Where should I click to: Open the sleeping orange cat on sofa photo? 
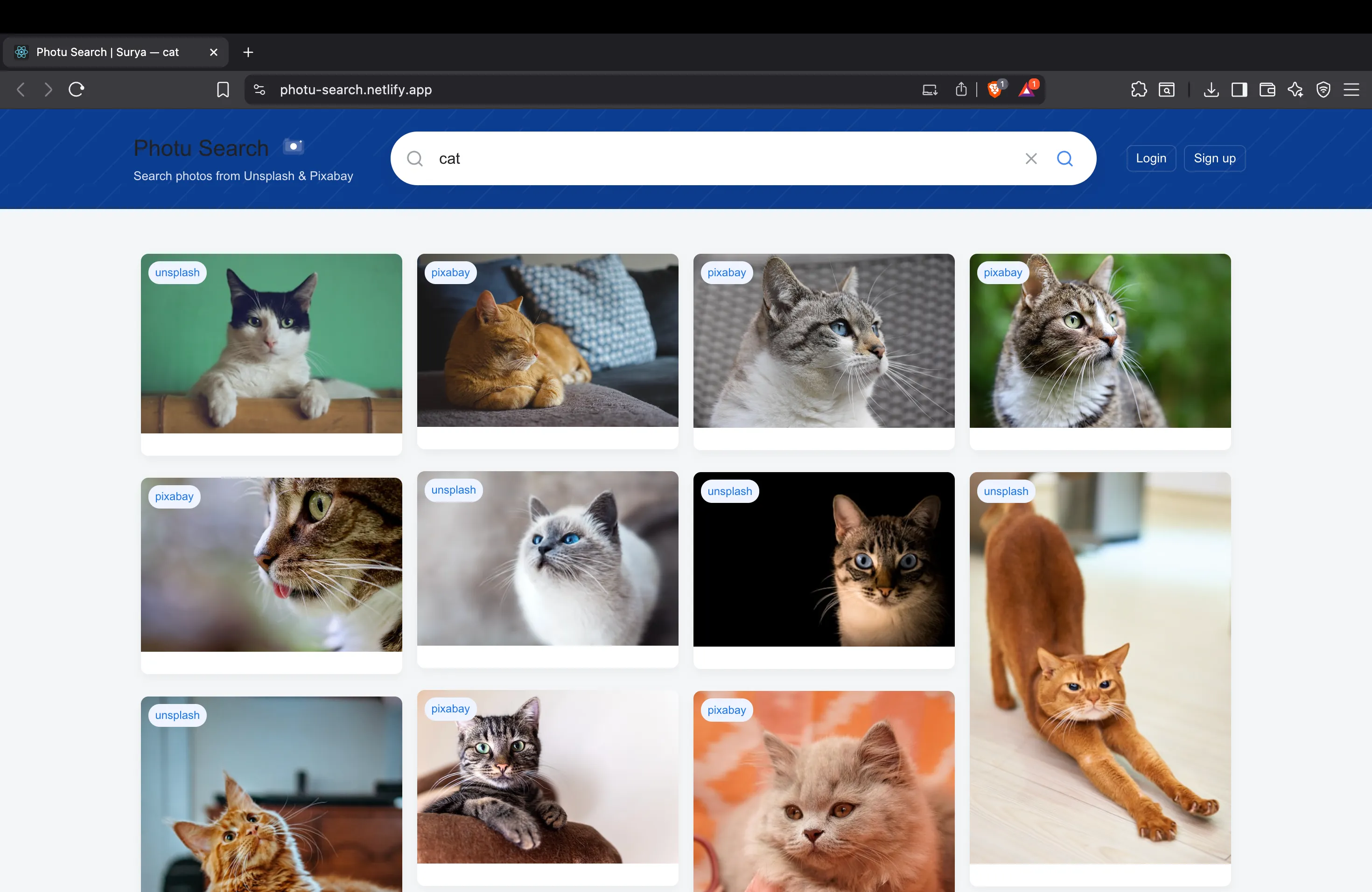[548, 341]
